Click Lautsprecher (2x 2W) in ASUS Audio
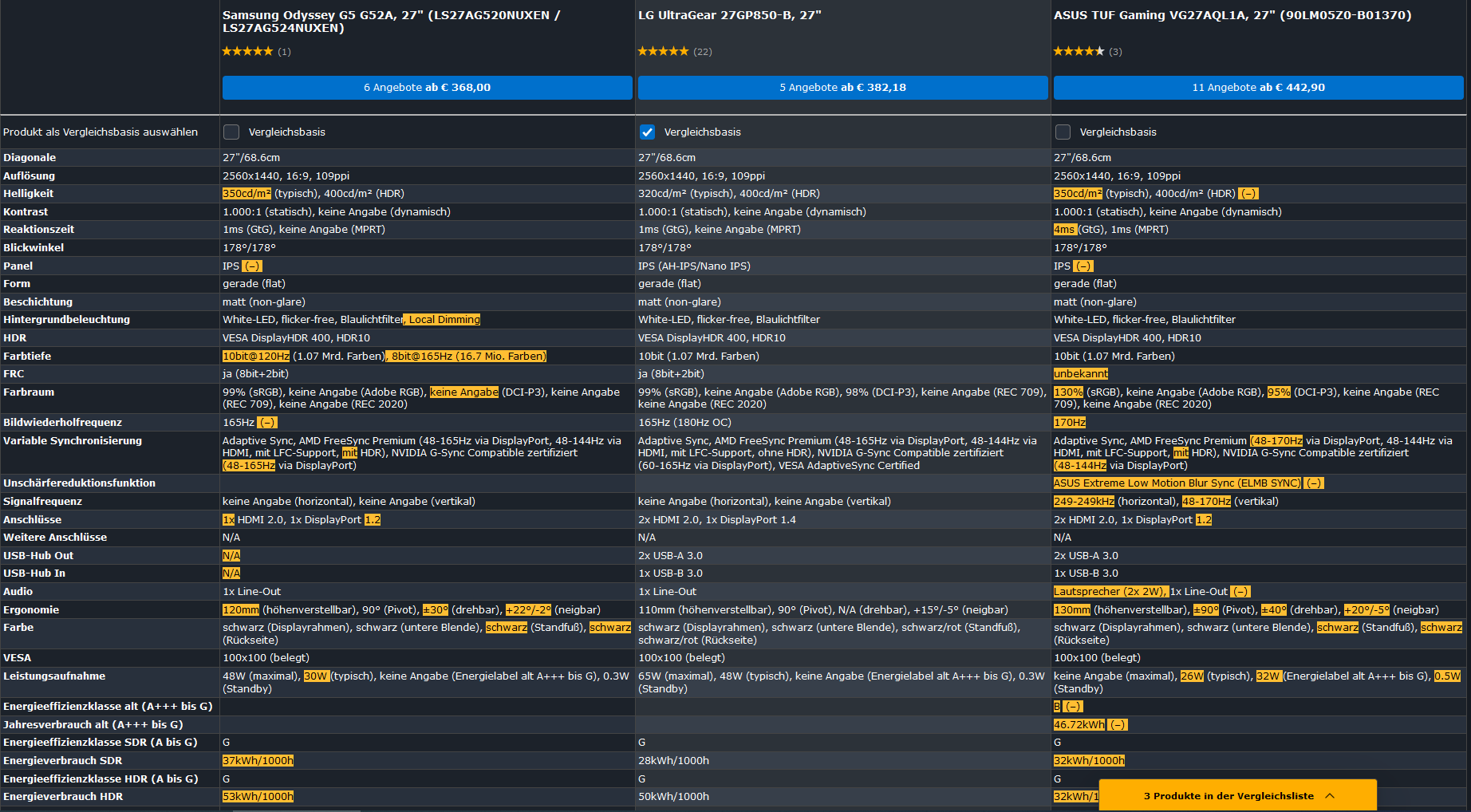The image size is (1471, 812). pyautogui.click(x=1110, y=592)
